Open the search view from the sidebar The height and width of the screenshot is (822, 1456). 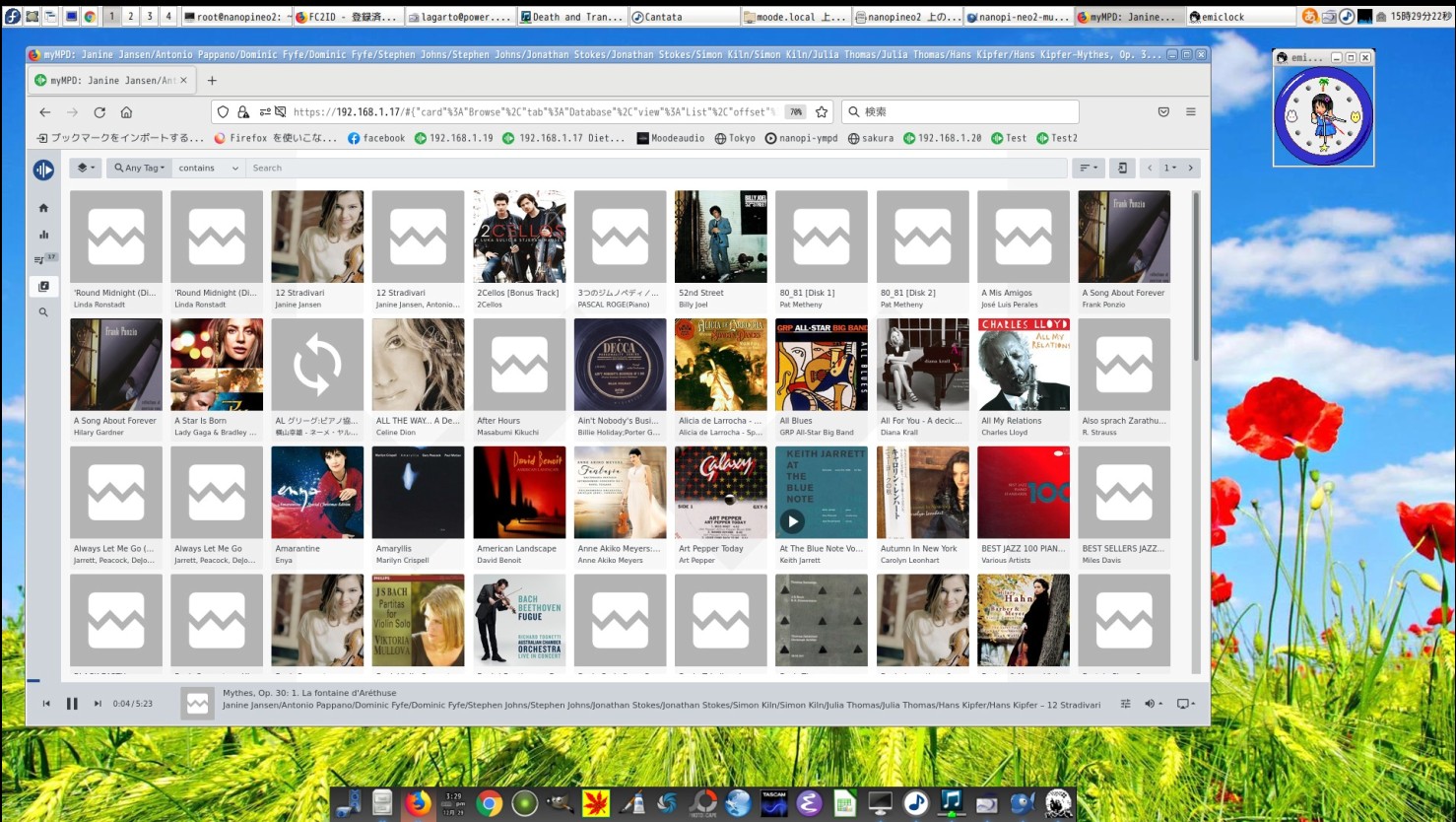(43, 311)
